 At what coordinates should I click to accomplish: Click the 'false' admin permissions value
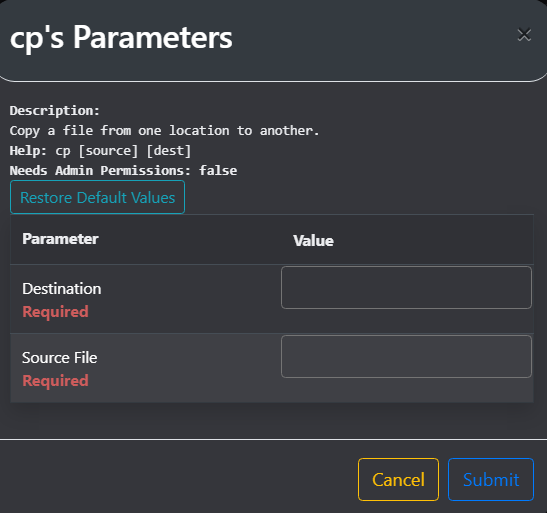(218, 171)
